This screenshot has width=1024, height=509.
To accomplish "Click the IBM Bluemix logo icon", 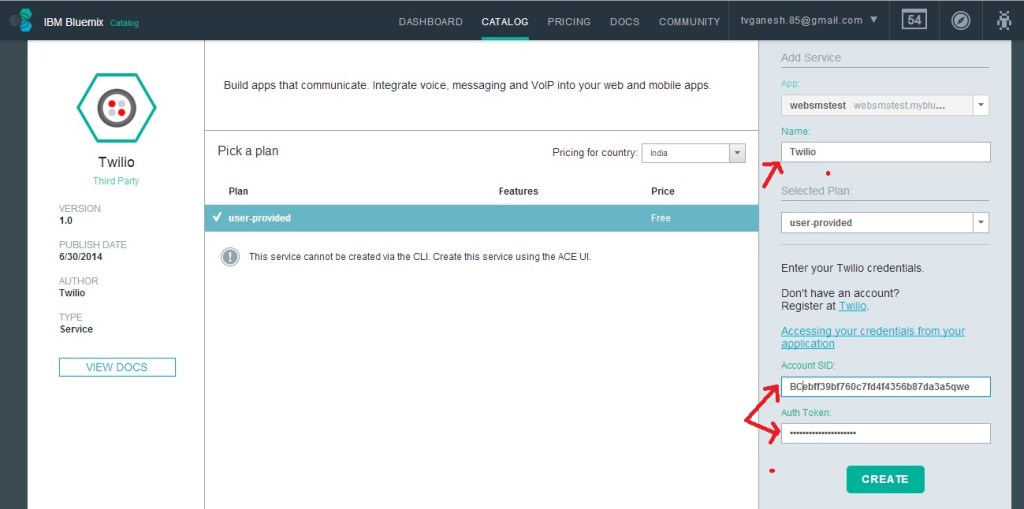I will click(x=20, y=20).
